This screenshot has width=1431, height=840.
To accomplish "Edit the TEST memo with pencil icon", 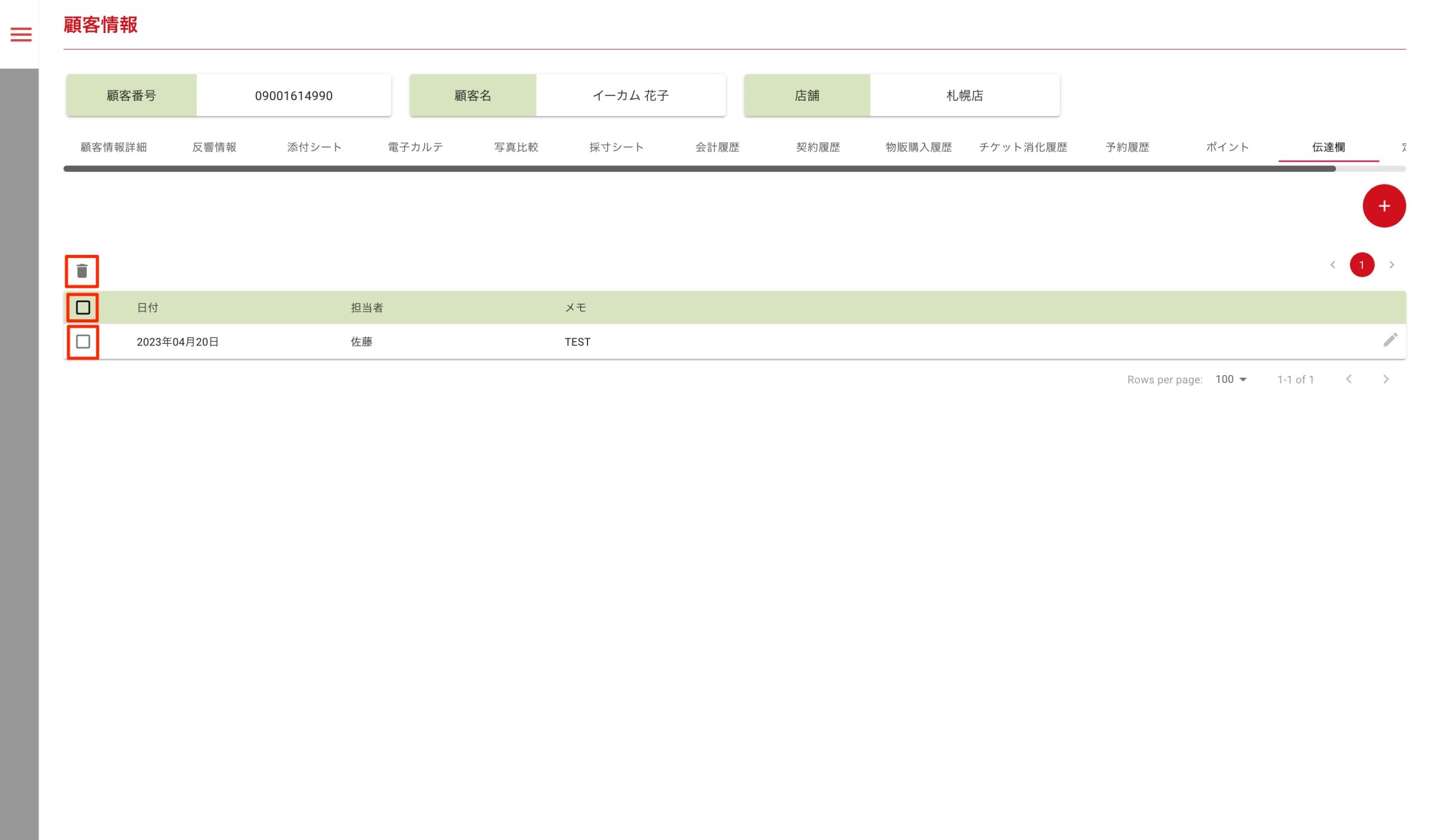I will click(1390, 340).
